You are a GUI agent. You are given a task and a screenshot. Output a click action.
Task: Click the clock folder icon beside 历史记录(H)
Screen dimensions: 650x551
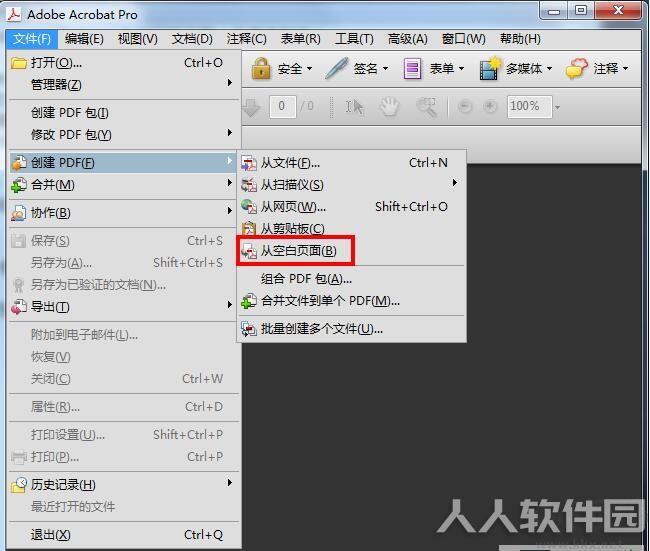[19, 485]
